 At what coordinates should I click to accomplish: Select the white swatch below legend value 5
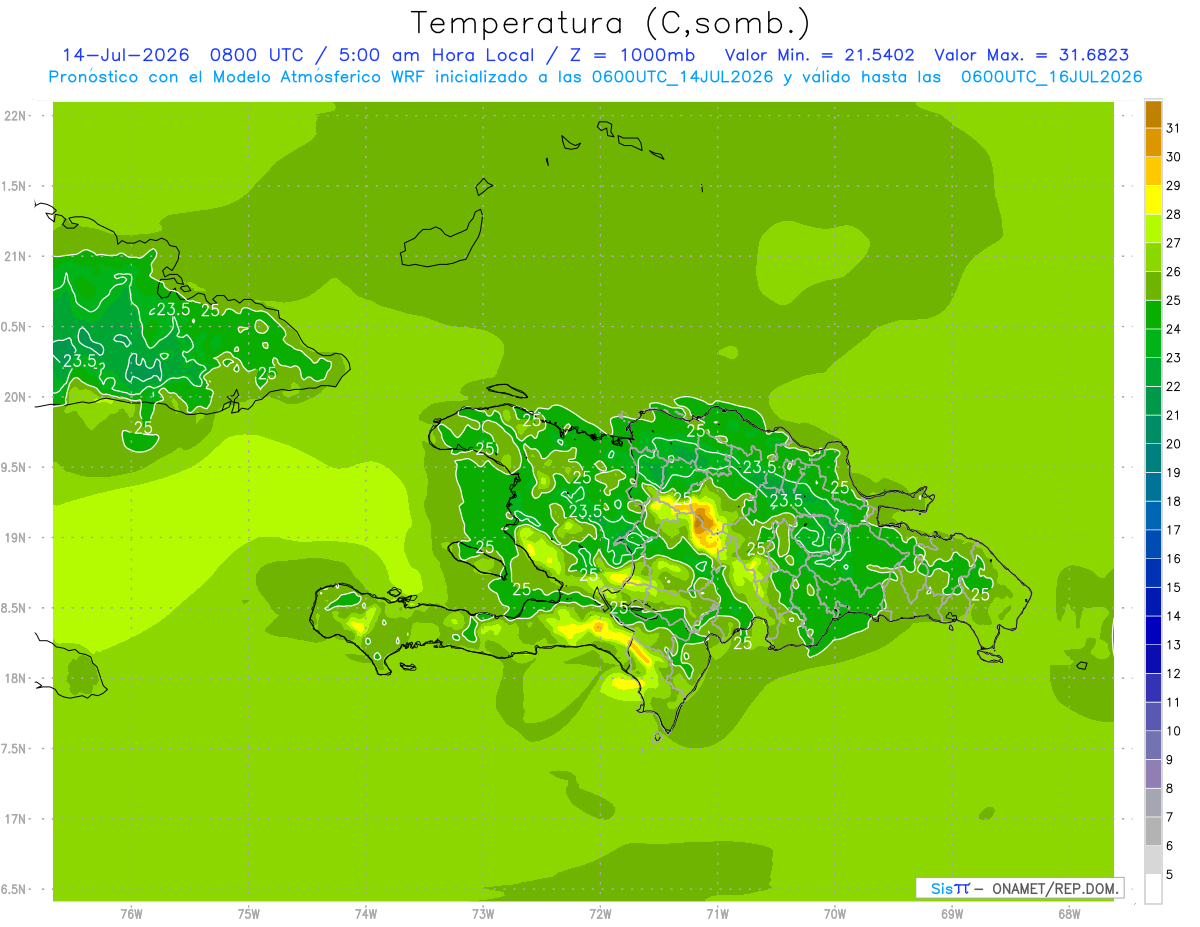[1153, 889]
